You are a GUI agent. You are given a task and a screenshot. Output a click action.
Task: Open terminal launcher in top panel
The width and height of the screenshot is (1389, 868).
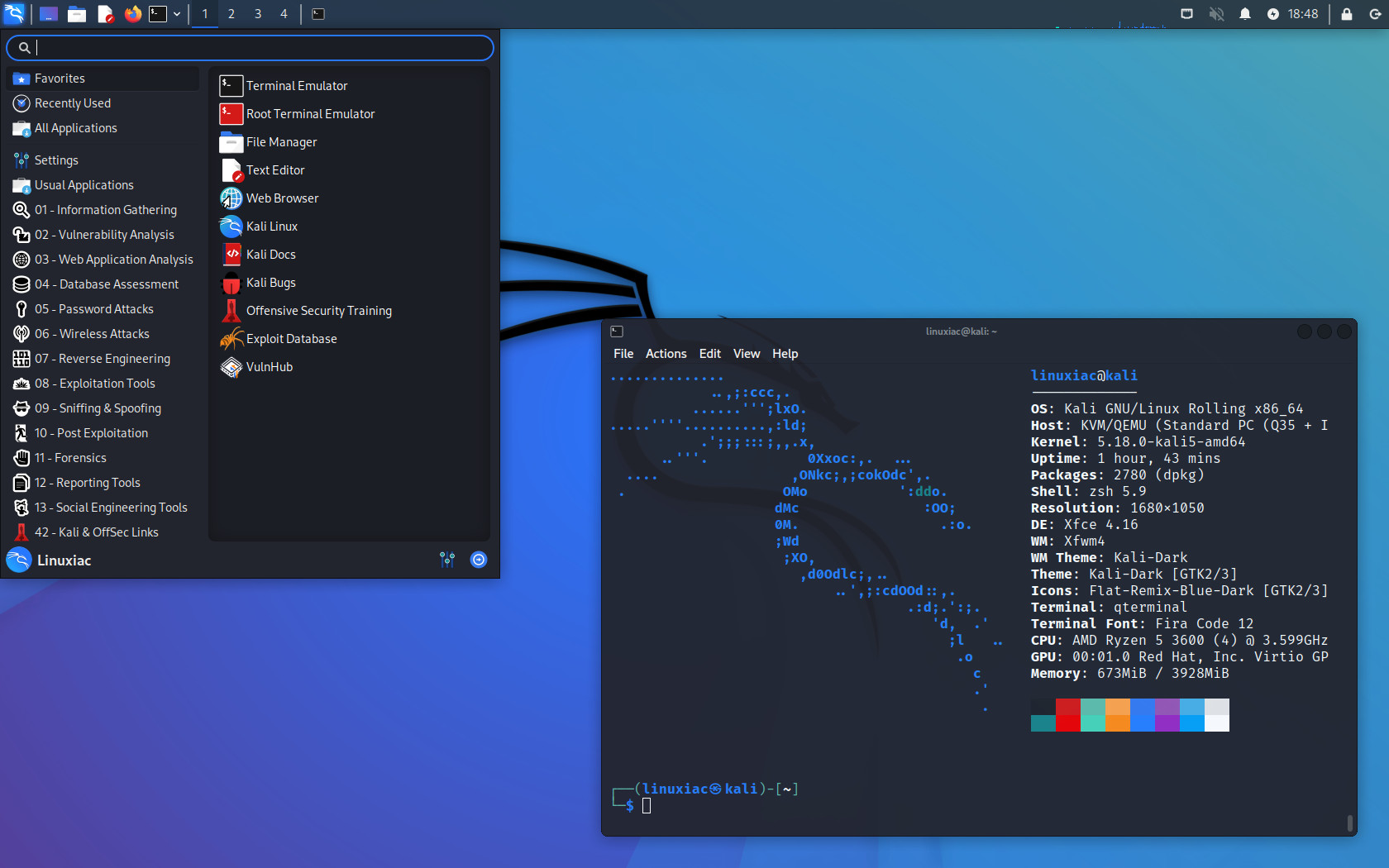158,14
